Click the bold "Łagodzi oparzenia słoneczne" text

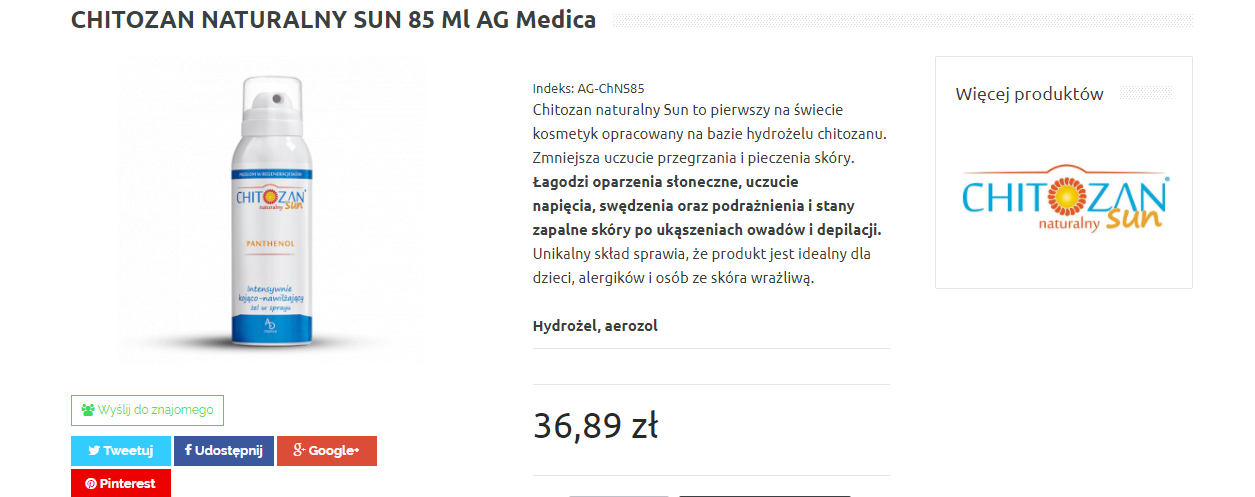point(636,182)
